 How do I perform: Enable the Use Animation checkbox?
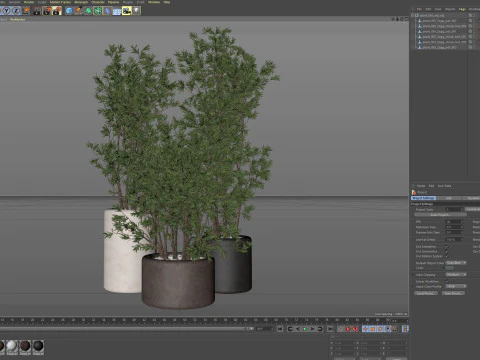(447, 247)
